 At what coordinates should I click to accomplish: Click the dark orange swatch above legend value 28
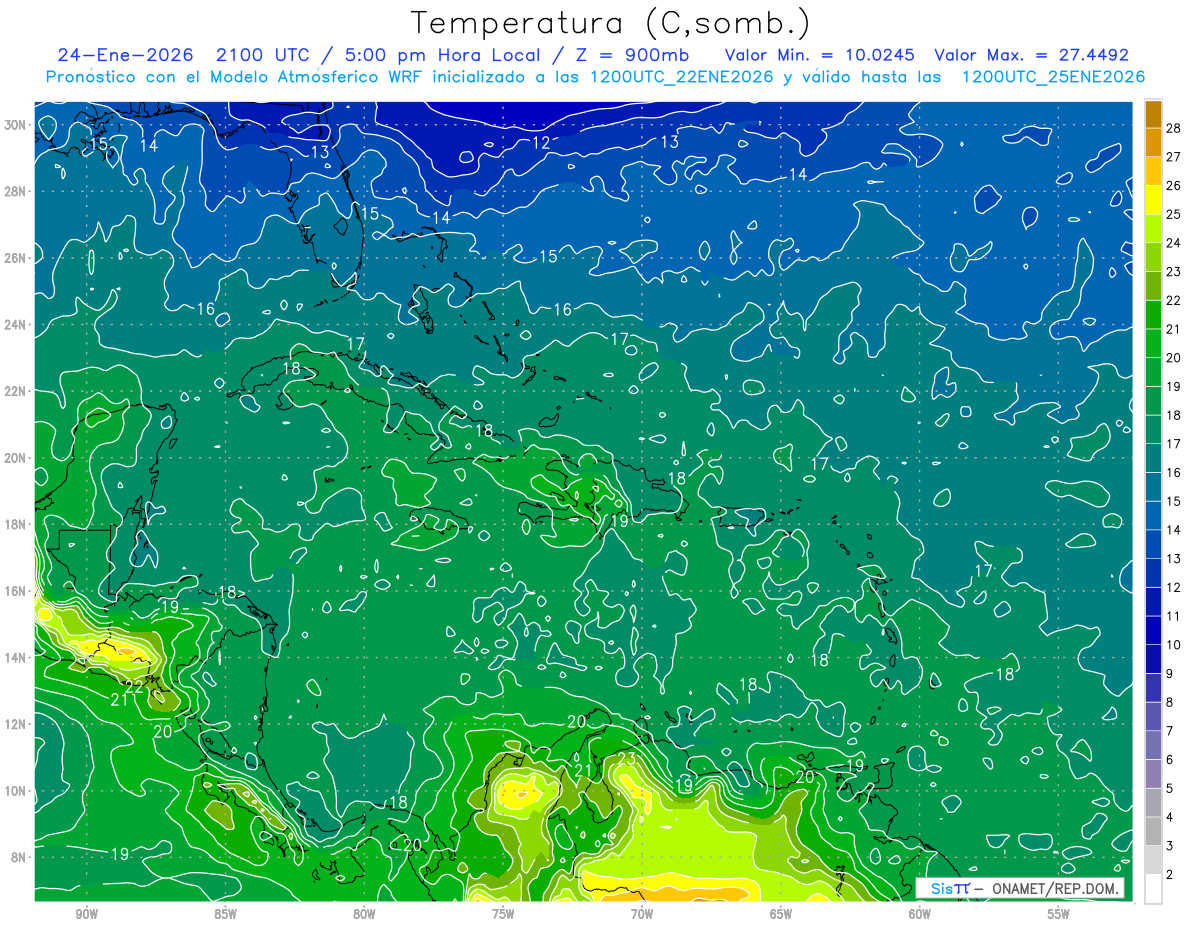click(1153, 113)
